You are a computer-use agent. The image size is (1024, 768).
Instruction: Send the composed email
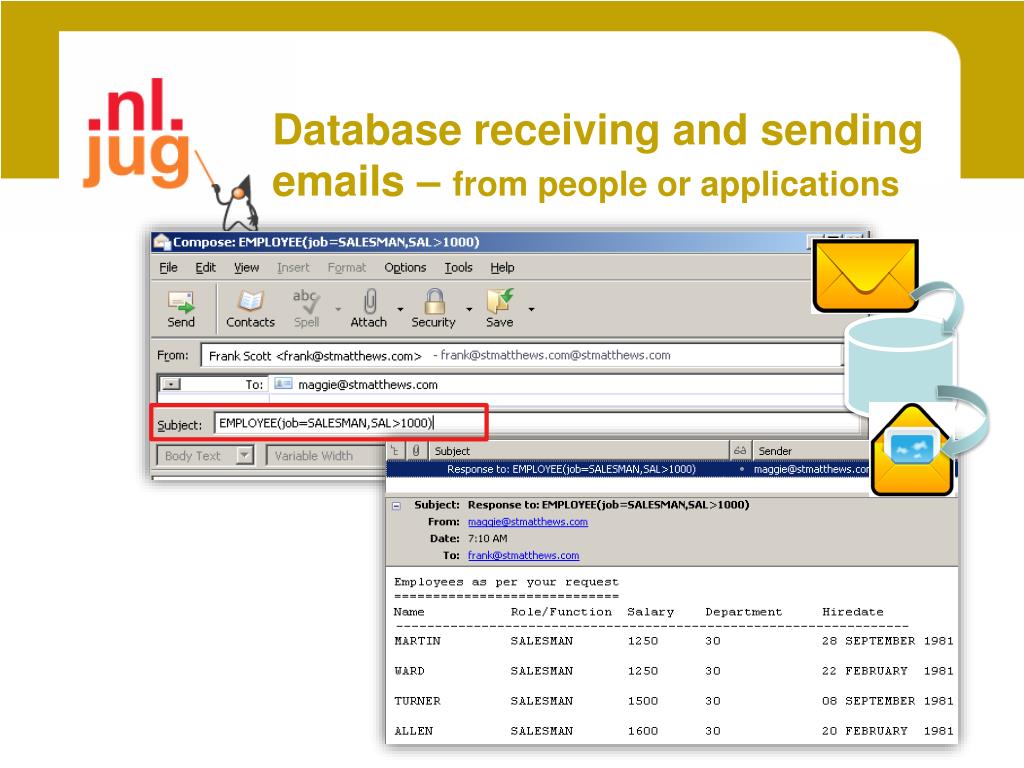coord(181,309)
